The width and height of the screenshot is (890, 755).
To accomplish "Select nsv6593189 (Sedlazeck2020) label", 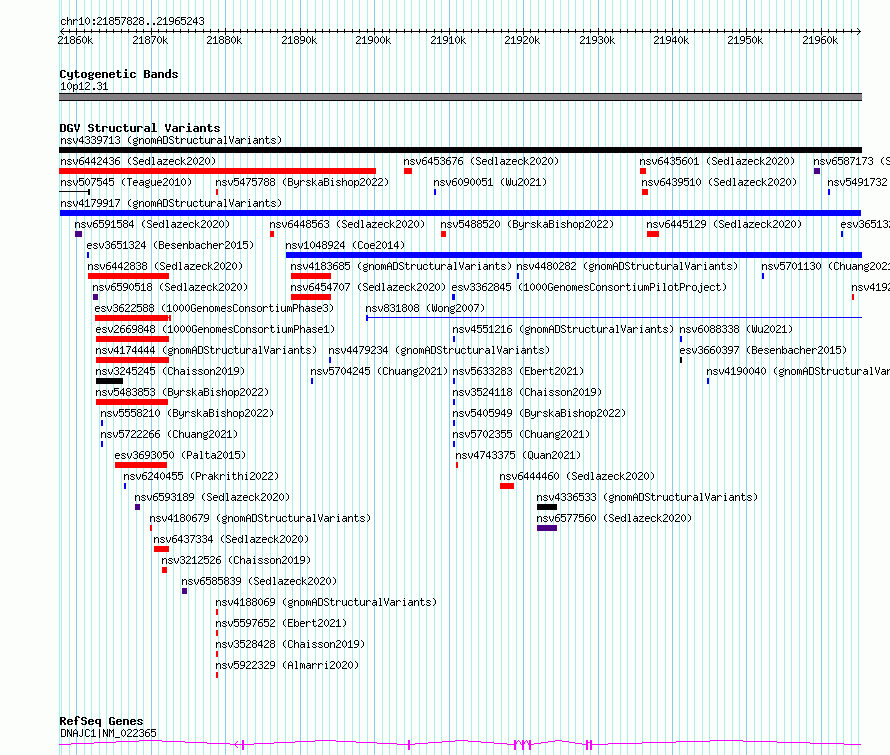I will [212, 497].
